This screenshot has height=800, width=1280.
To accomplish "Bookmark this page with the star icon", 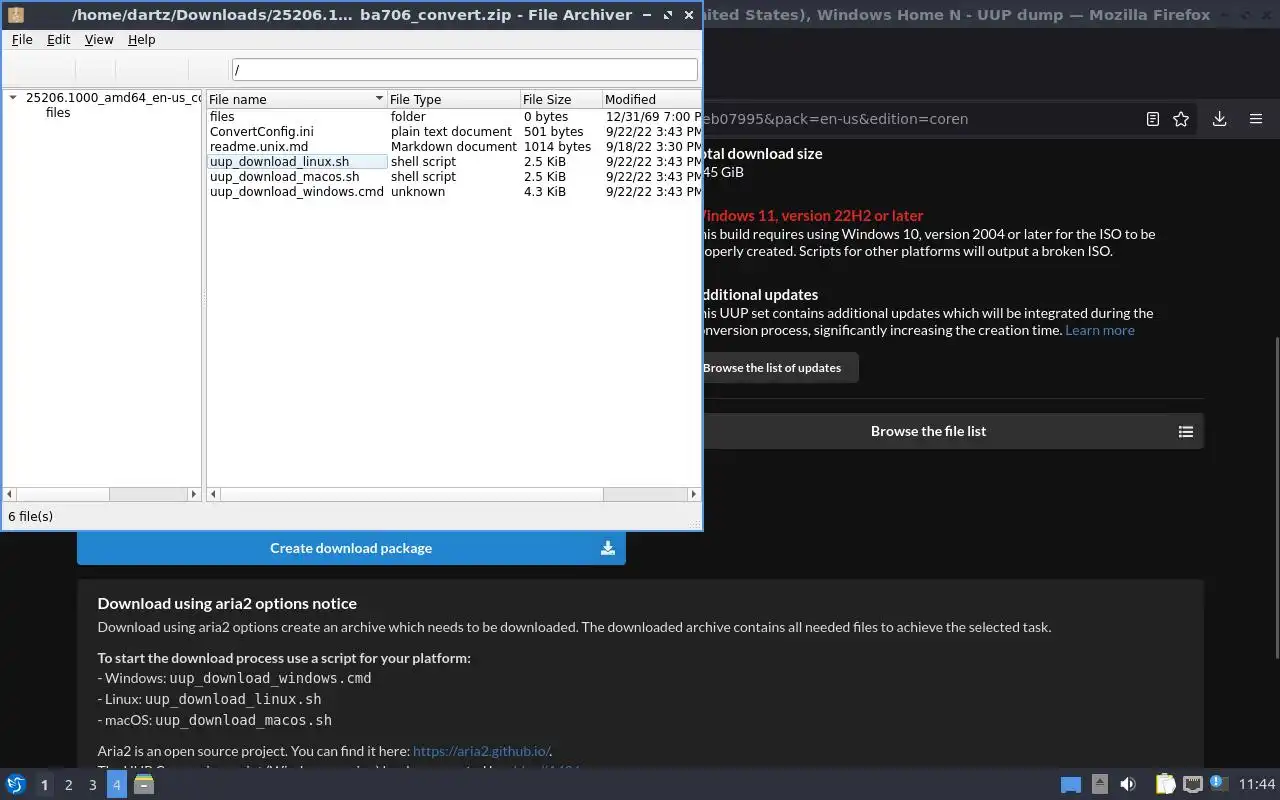I will (x=1181, y=119).
